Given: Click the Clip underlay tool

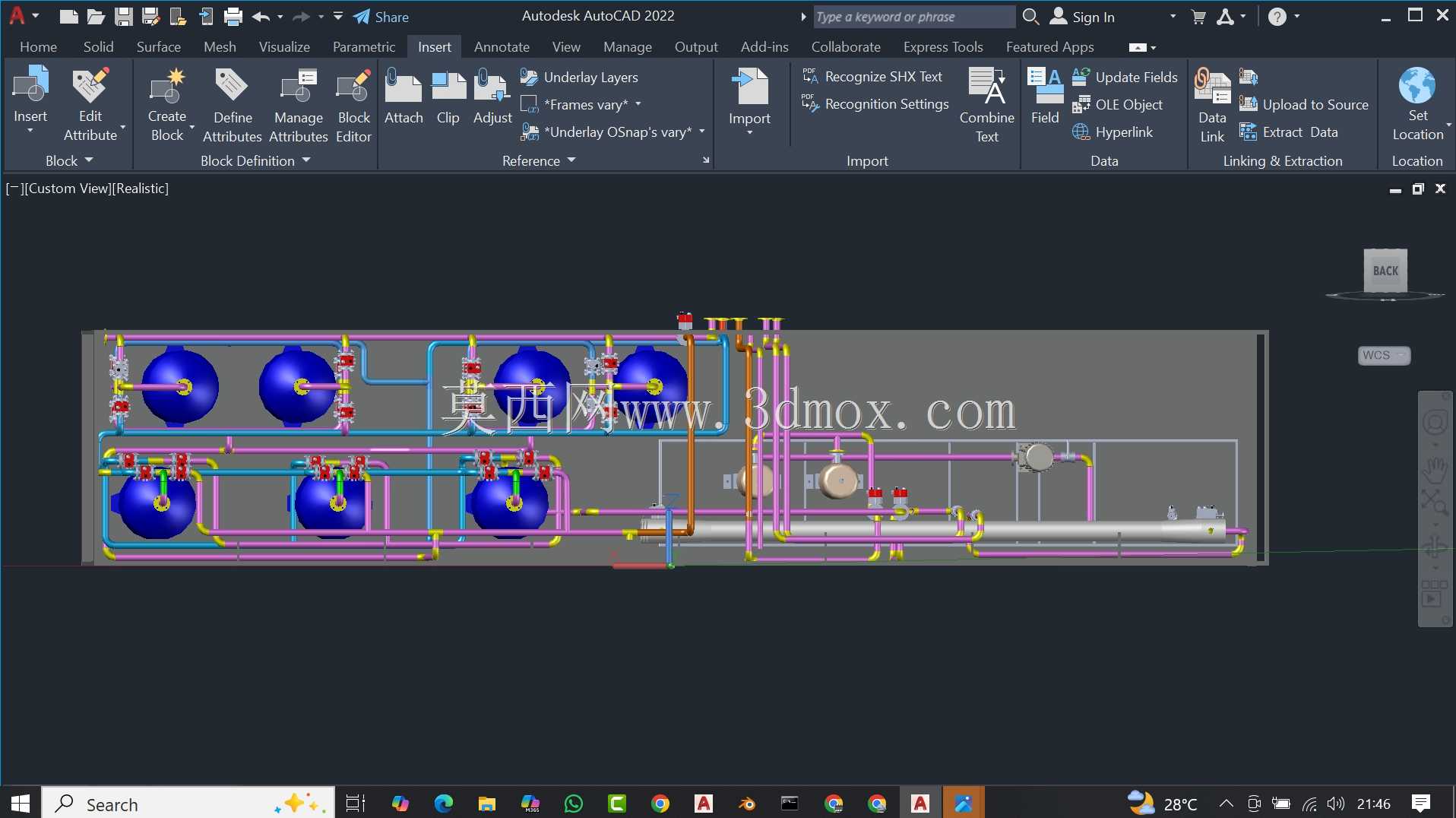Looking at the screenshot, I should 448,97.
